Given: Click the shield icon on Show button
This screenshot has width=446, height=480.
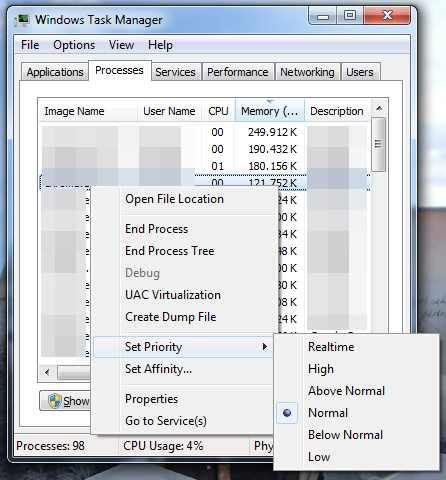Looking at the screenshot, I should (x=54, y=401).
